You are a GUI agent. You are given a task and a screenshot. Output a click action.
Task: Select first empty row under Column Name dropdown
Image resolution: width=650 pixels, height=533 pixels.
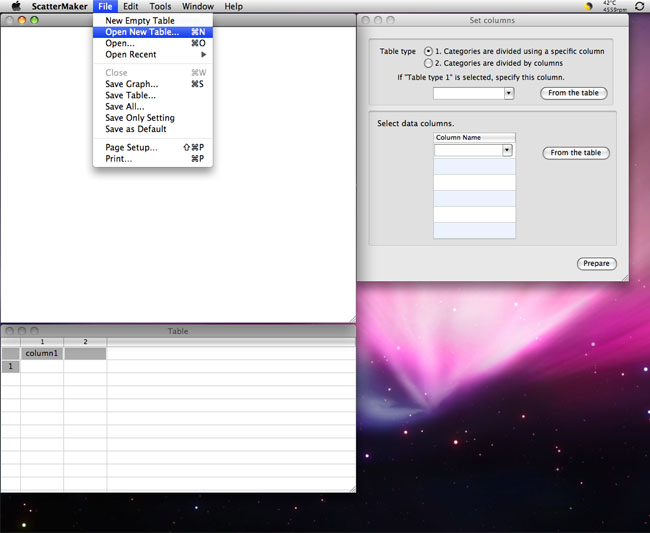pos(474,166)
